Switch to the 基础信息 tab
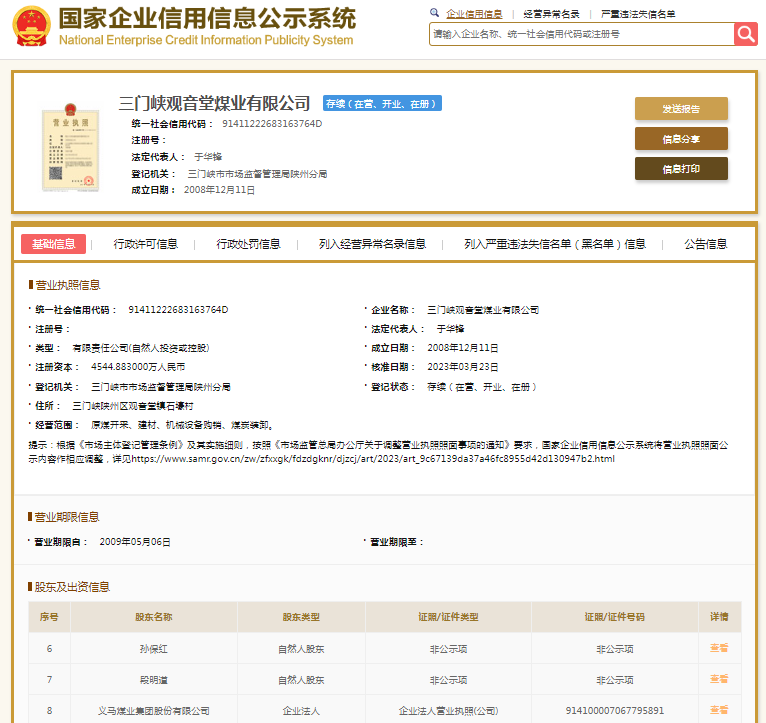 (x=53, y=244)
